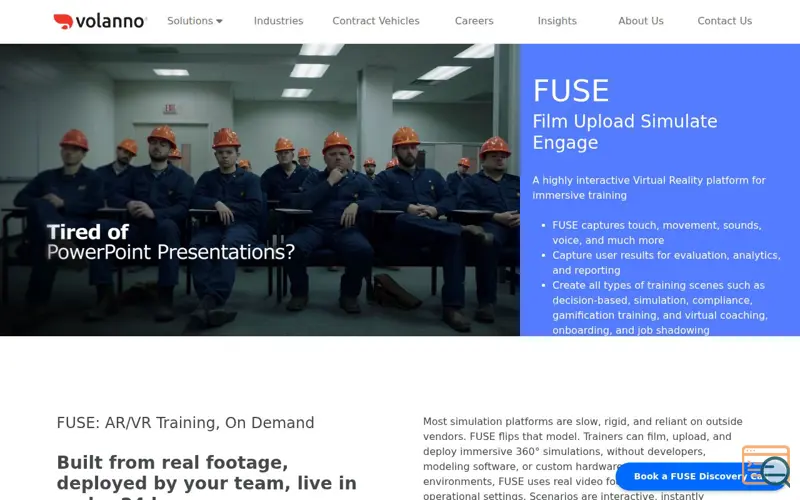Viewport: 800px width, 500px height.
Task: Click 'Tired of PowerPoint Presentations?' overlay text
Action: tap(171, 242)
